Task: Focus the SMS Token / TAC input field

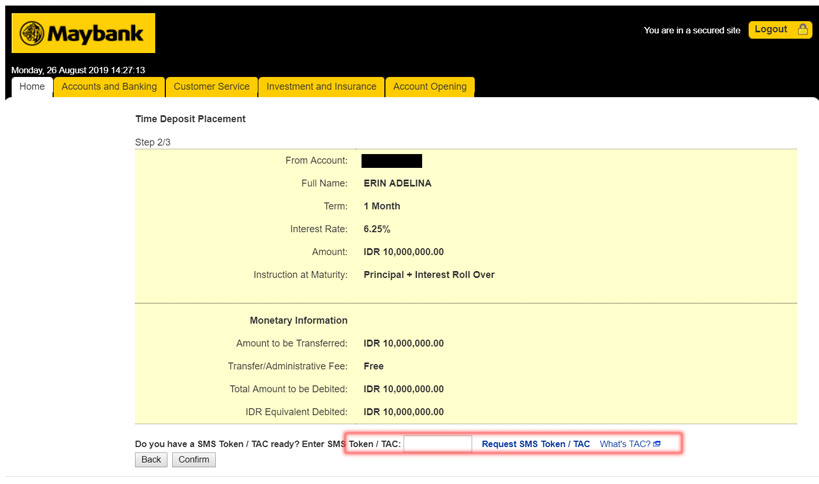Action: coord(438,444)
